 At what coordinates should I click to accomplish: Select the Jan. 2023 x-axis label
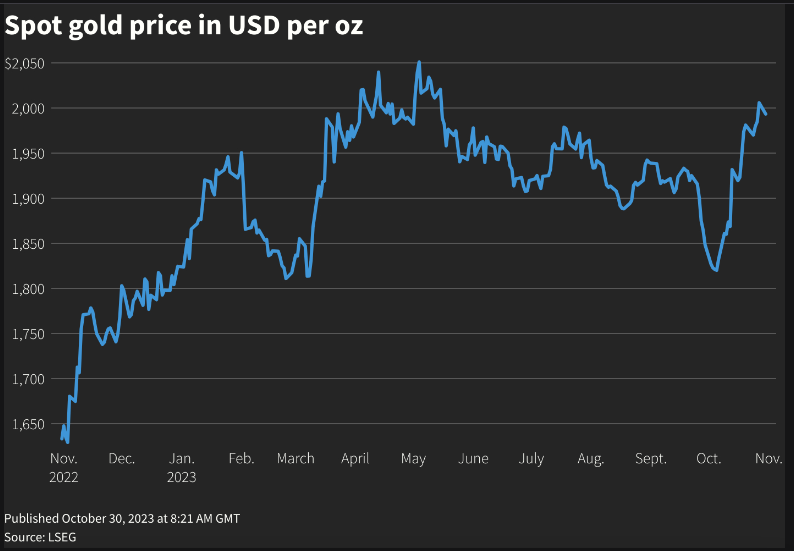click(x=181, y=467)
